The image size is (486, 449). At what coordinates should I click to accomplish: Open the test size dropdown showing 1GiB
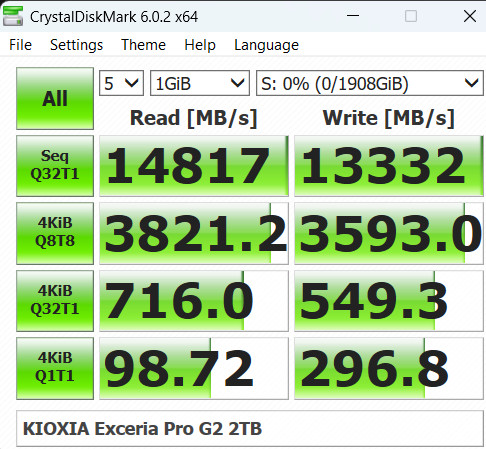(x=200, y=83)
